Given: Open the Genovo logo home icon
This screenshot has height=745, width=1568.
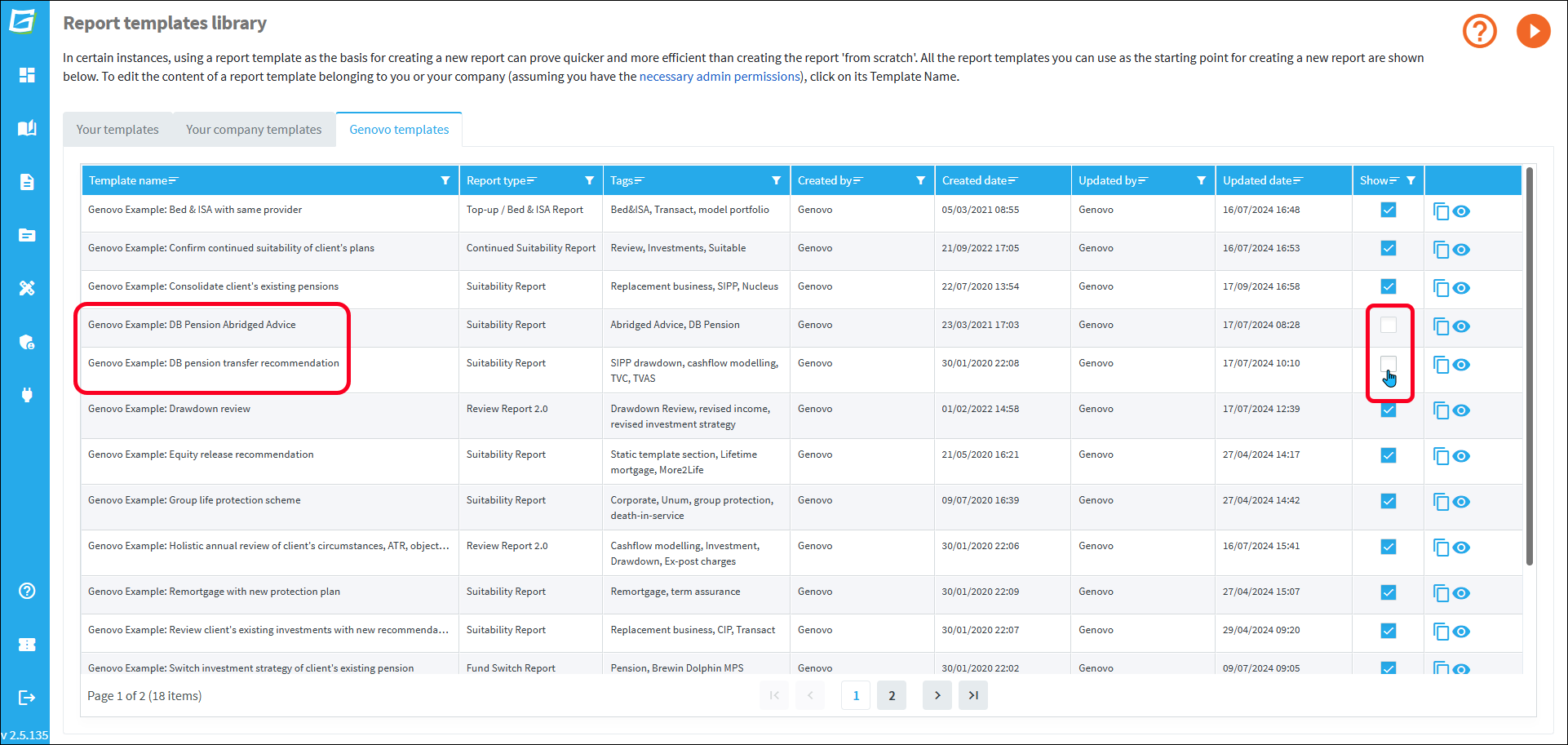Looking at the screenshot, I should 23,20.
